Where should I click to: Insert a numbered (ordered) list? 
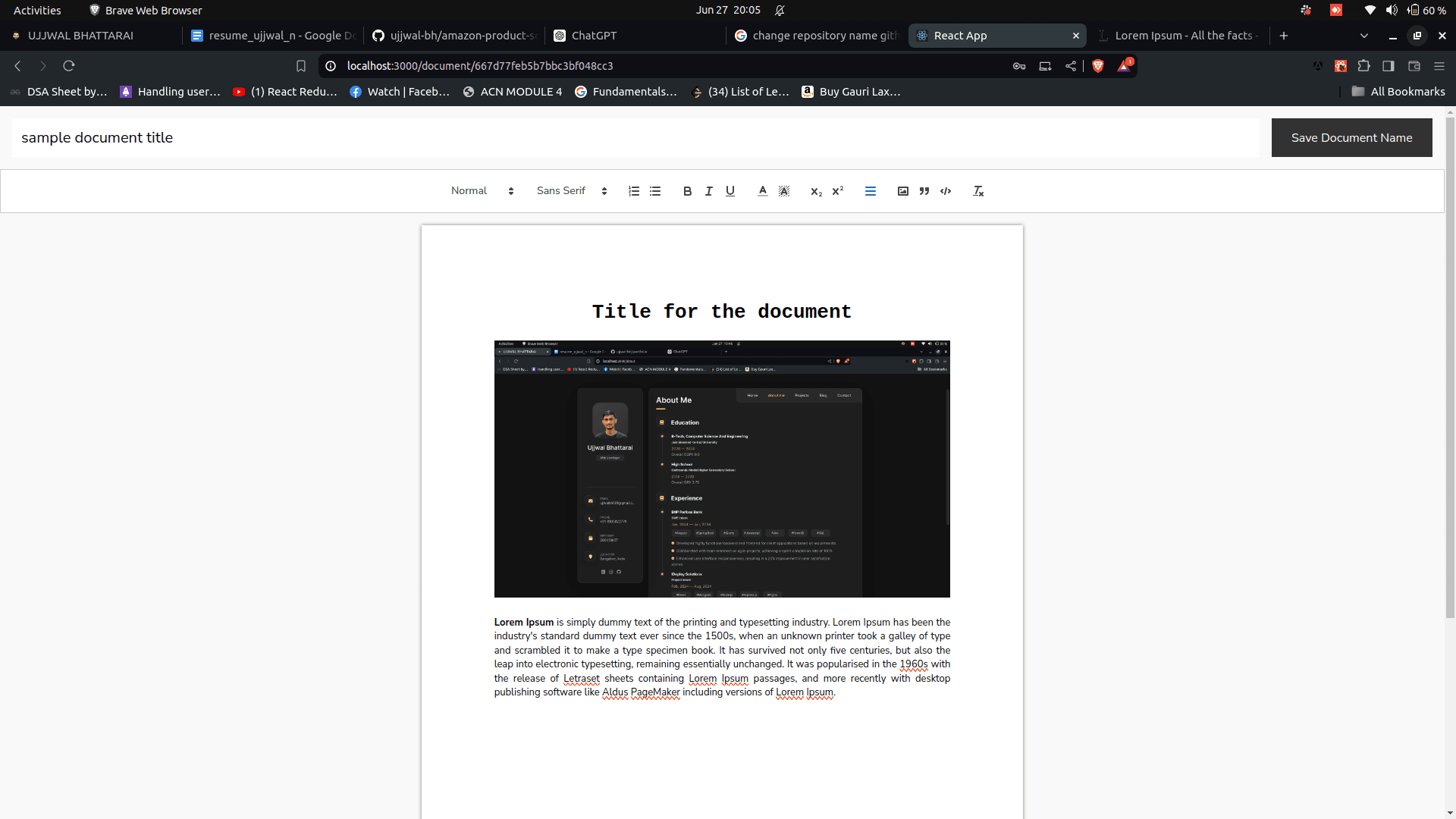[x=634, y=191]
